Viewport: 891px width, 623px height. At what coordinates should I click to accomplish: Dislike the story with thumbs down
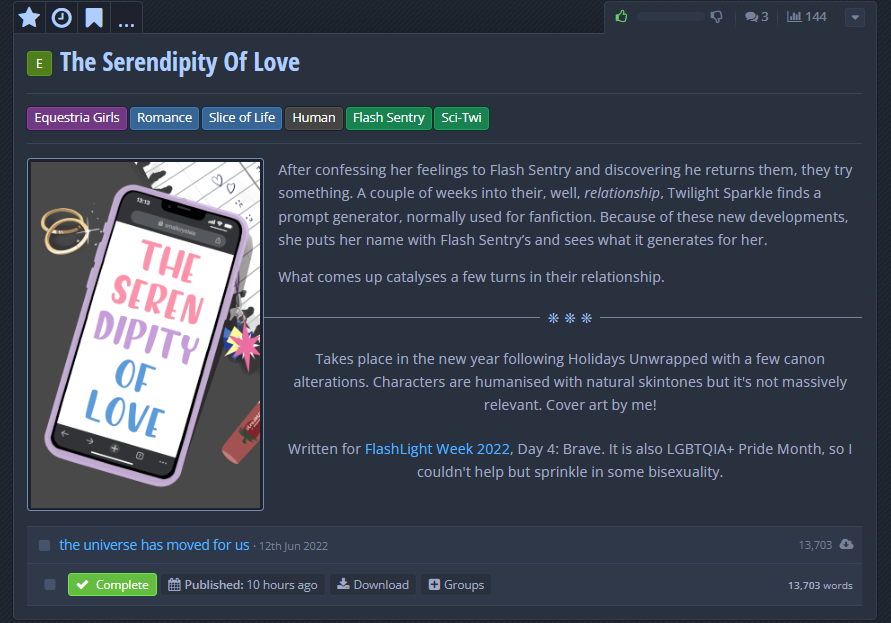(x=717, y=16)
